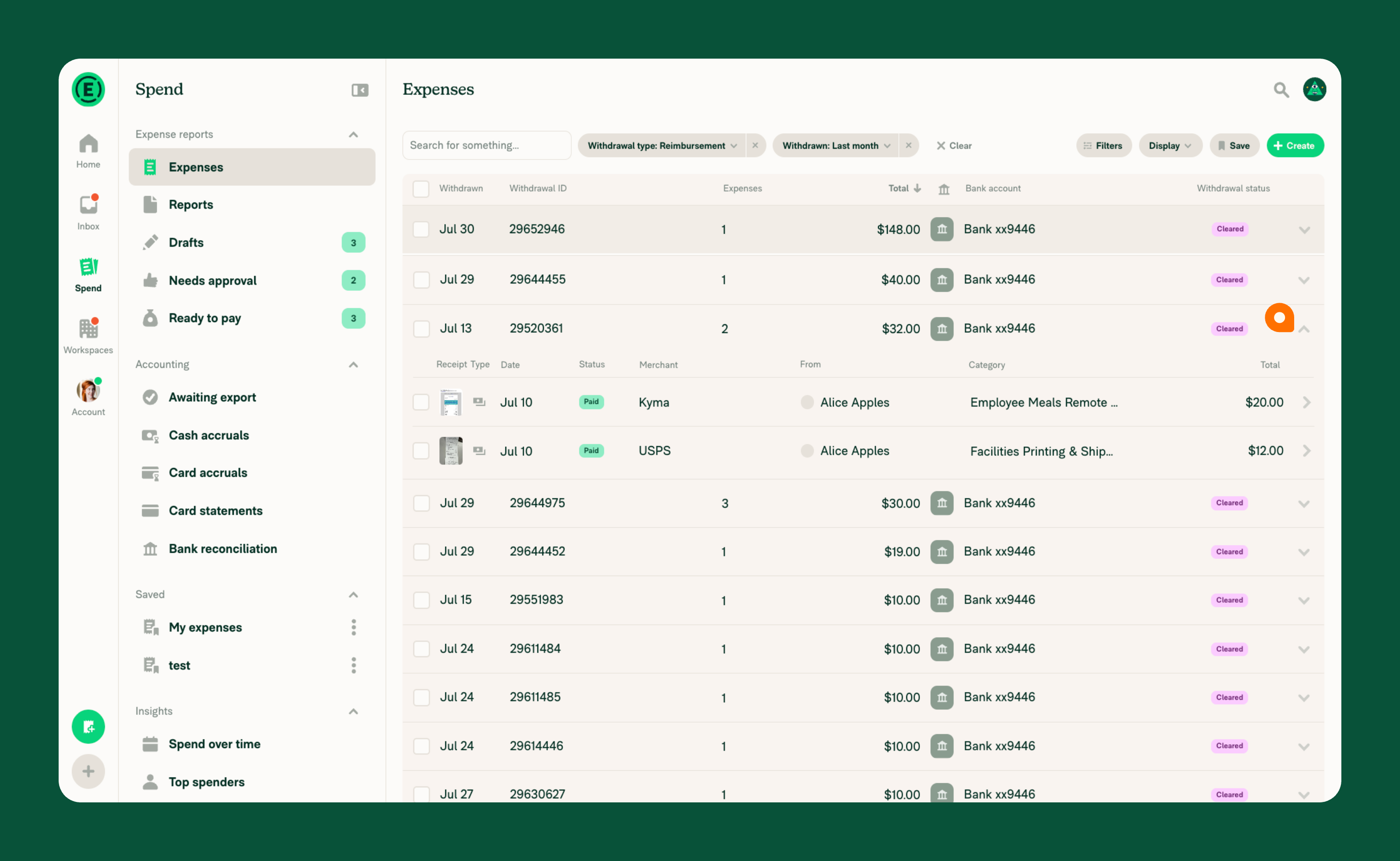Open the profile avatar at top right
This screenshot has height=861, width=1400.
pos(1315,89)
